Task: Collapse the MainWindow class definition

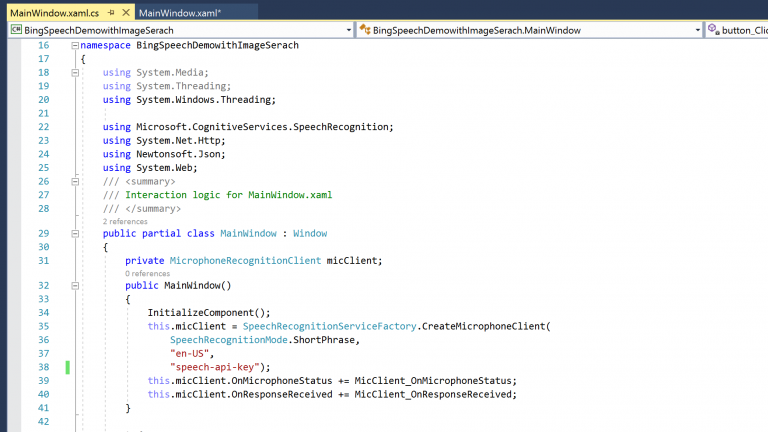Action: point(74,233)
